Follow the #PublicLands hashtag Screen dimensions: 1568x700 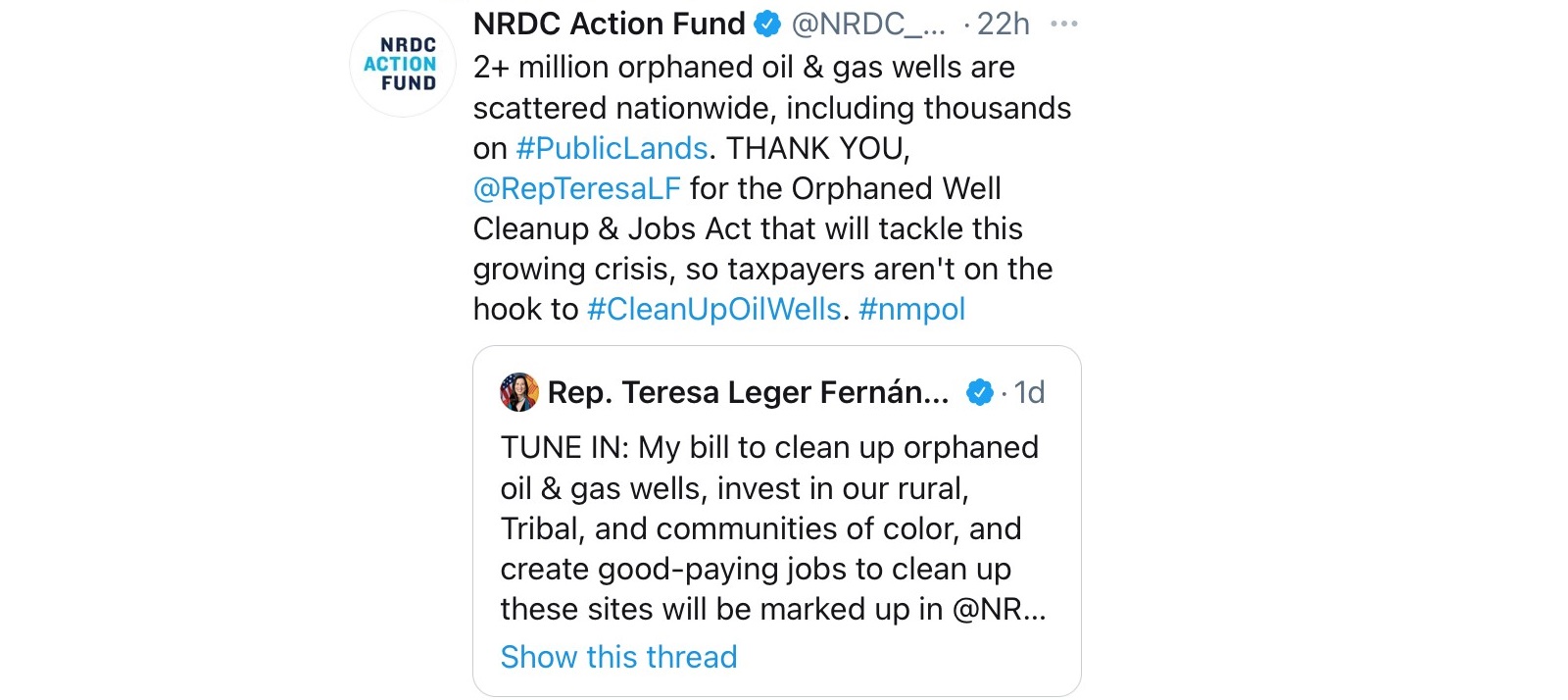click(612, 148)
